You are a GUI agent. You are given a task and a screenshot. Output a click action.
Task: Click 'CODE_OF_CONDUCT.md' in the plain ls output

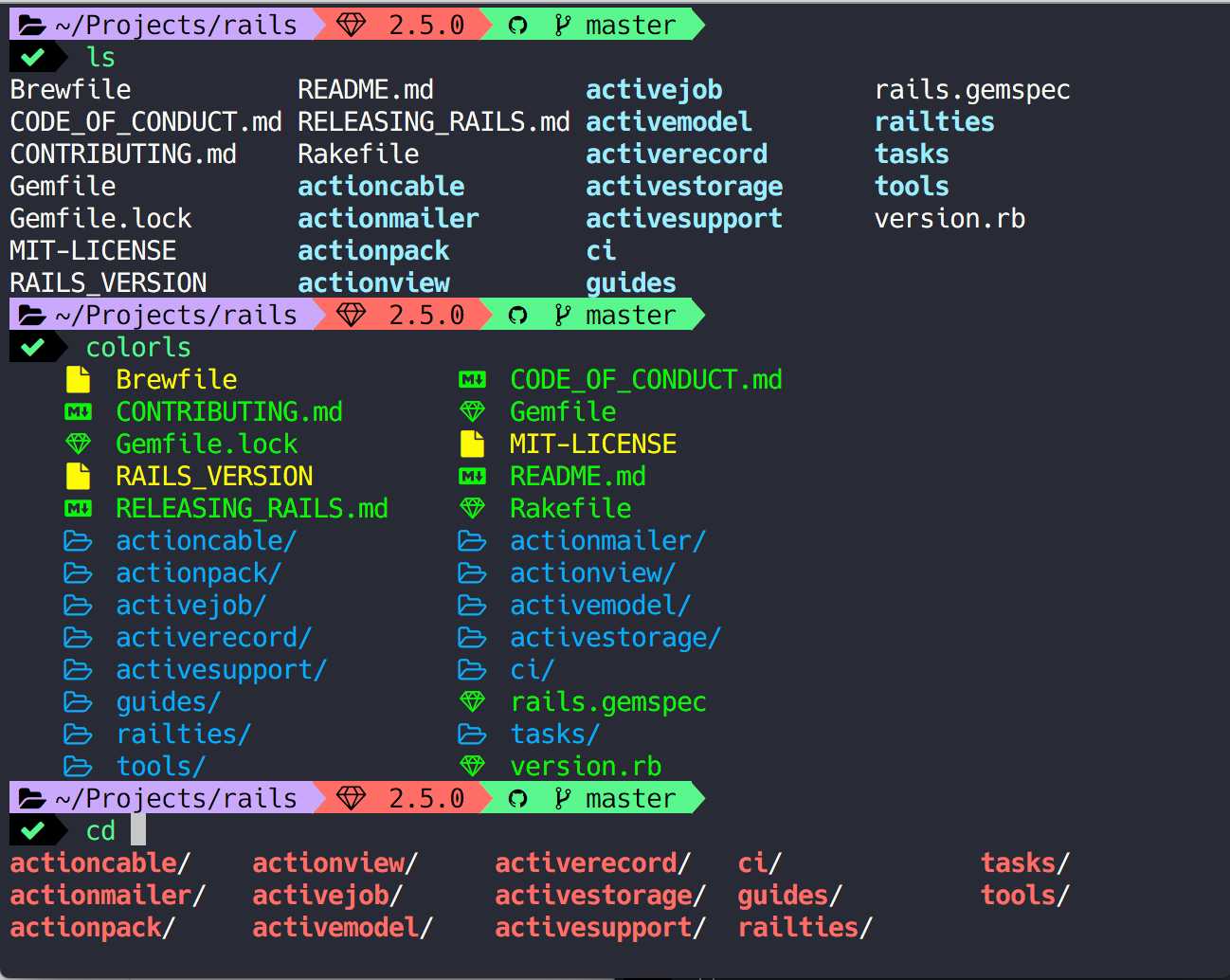click(146, 122)
